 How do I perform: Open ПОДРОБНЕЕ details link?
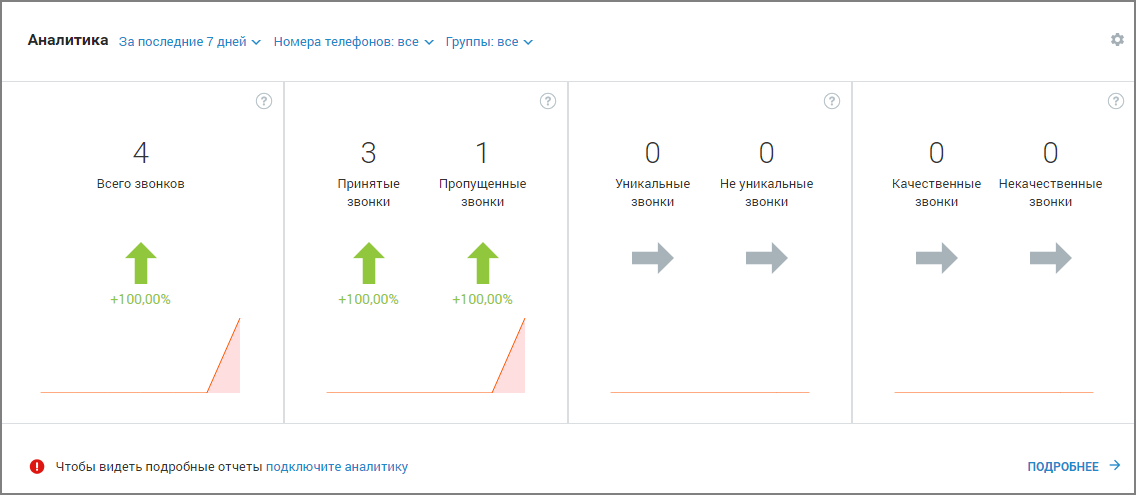(x=1074, y=467)
